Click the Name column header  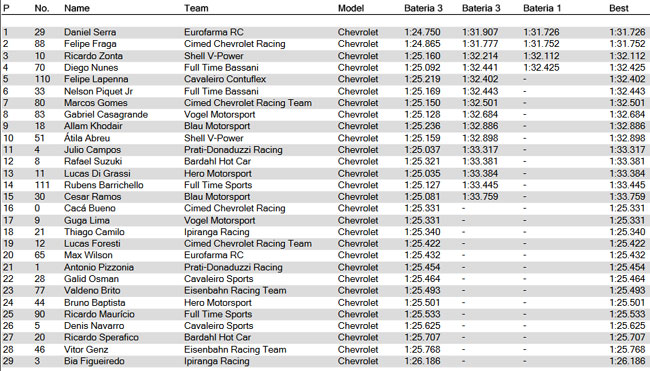77,8
